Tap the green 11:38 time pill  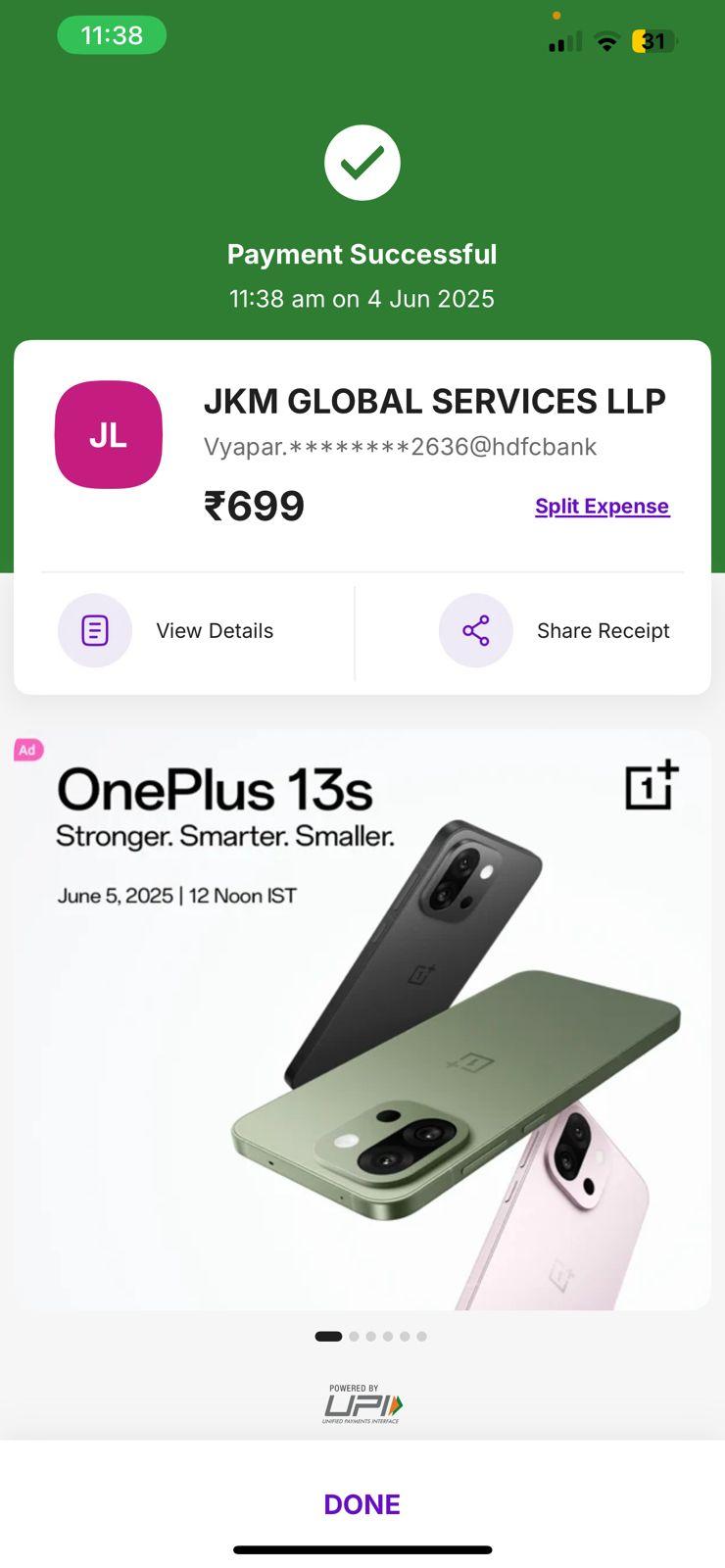tap(112, 35)
